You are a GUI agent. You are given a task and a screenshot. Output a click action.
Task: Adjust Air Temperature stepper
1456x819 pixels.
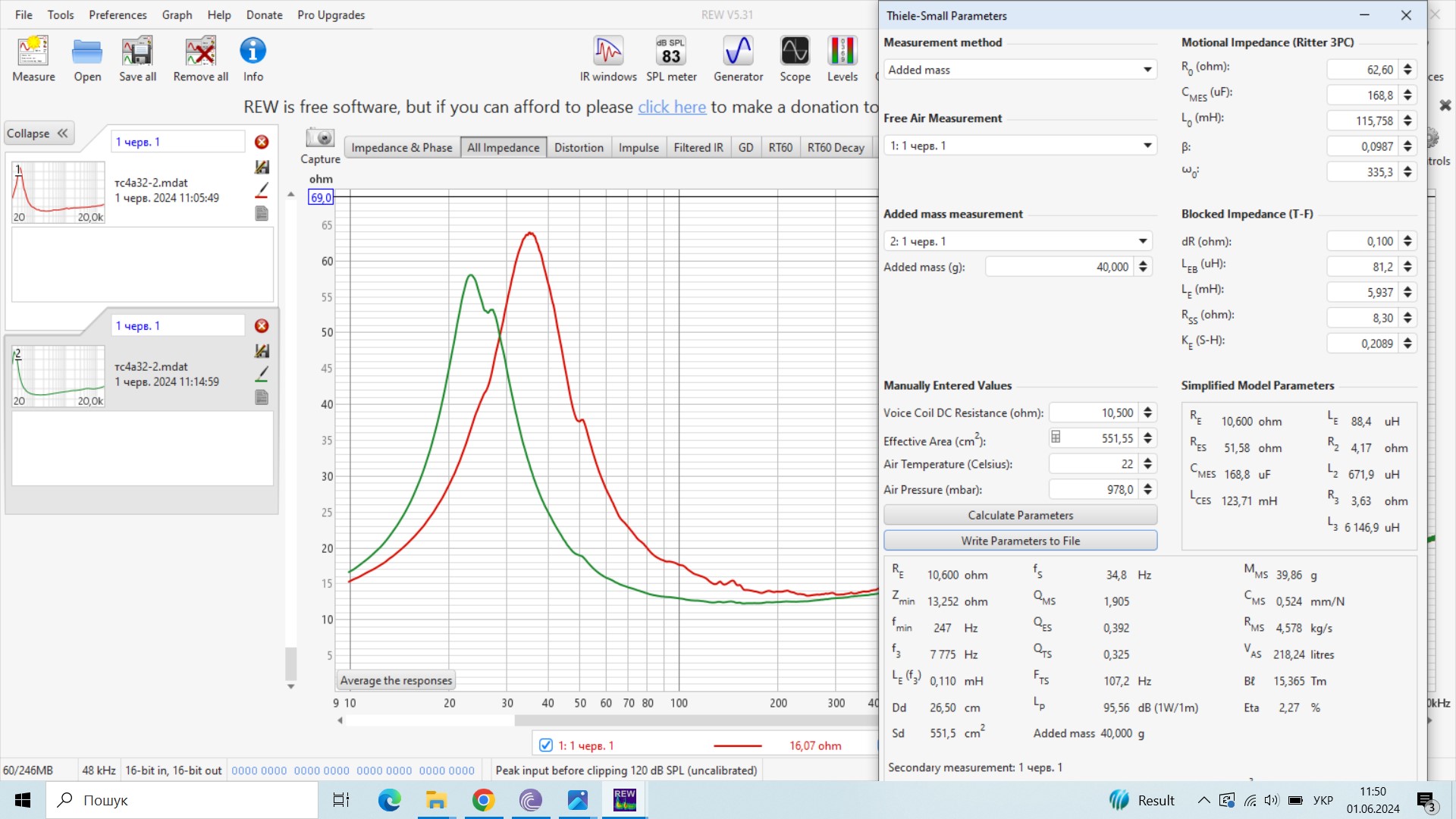(x=1147, y=464)
